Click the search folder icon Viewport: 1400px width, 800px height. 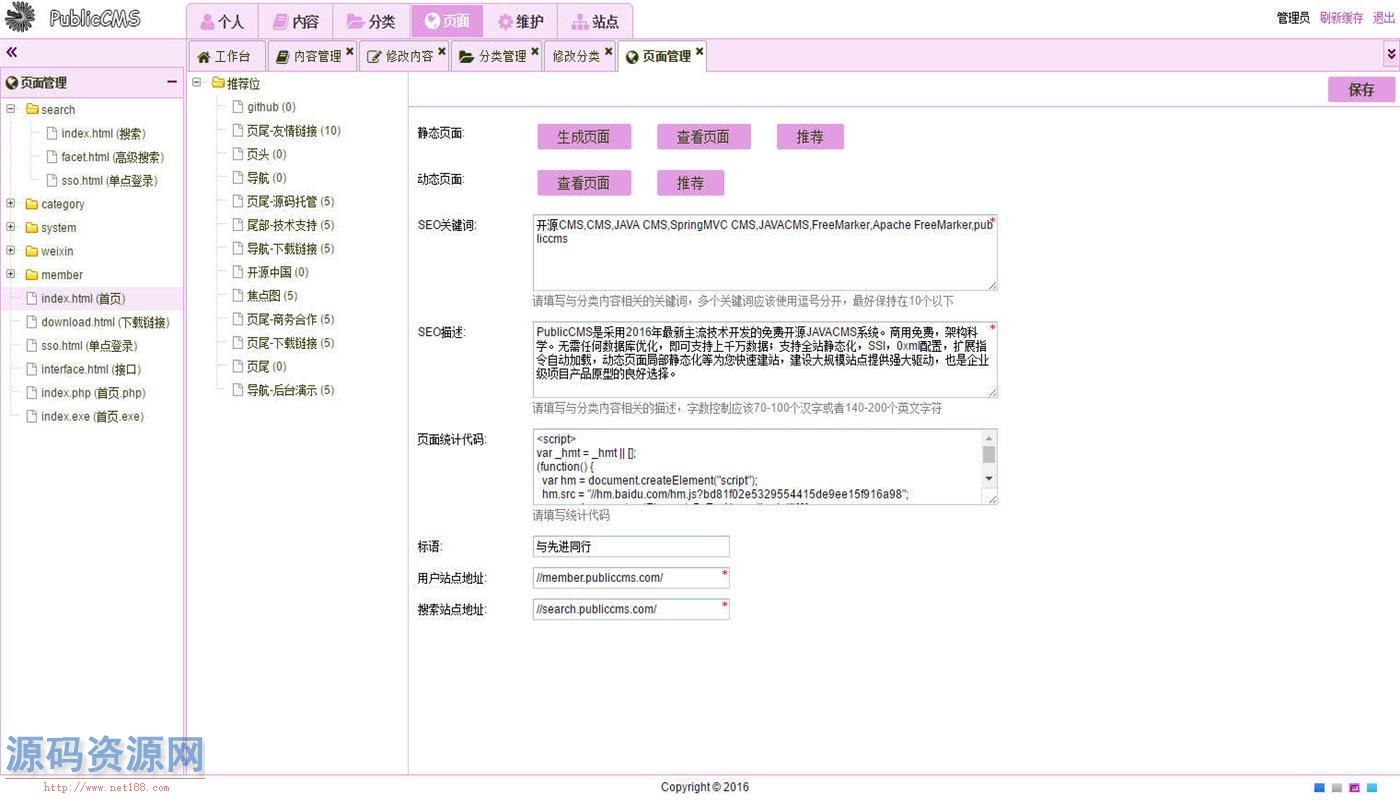pos(32,109)
